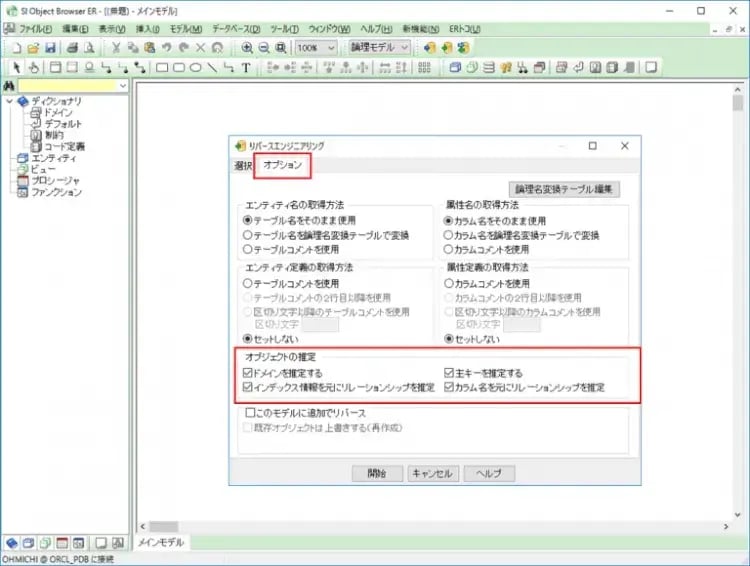The height and width of the screenshot is (566, 750).
Task: Click the Save floppy disk toolbar icon
Action: coord(49,47)
